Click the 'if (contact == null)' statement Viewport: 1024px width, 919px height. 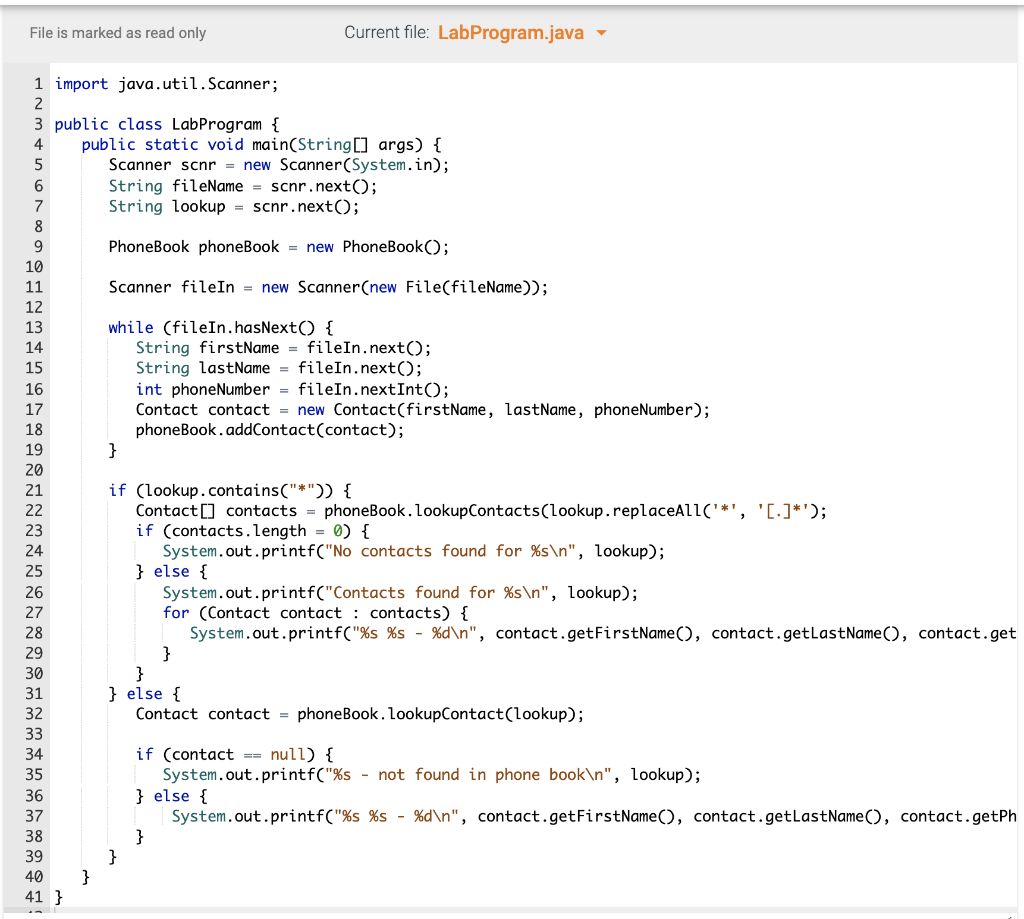[234, 755]
